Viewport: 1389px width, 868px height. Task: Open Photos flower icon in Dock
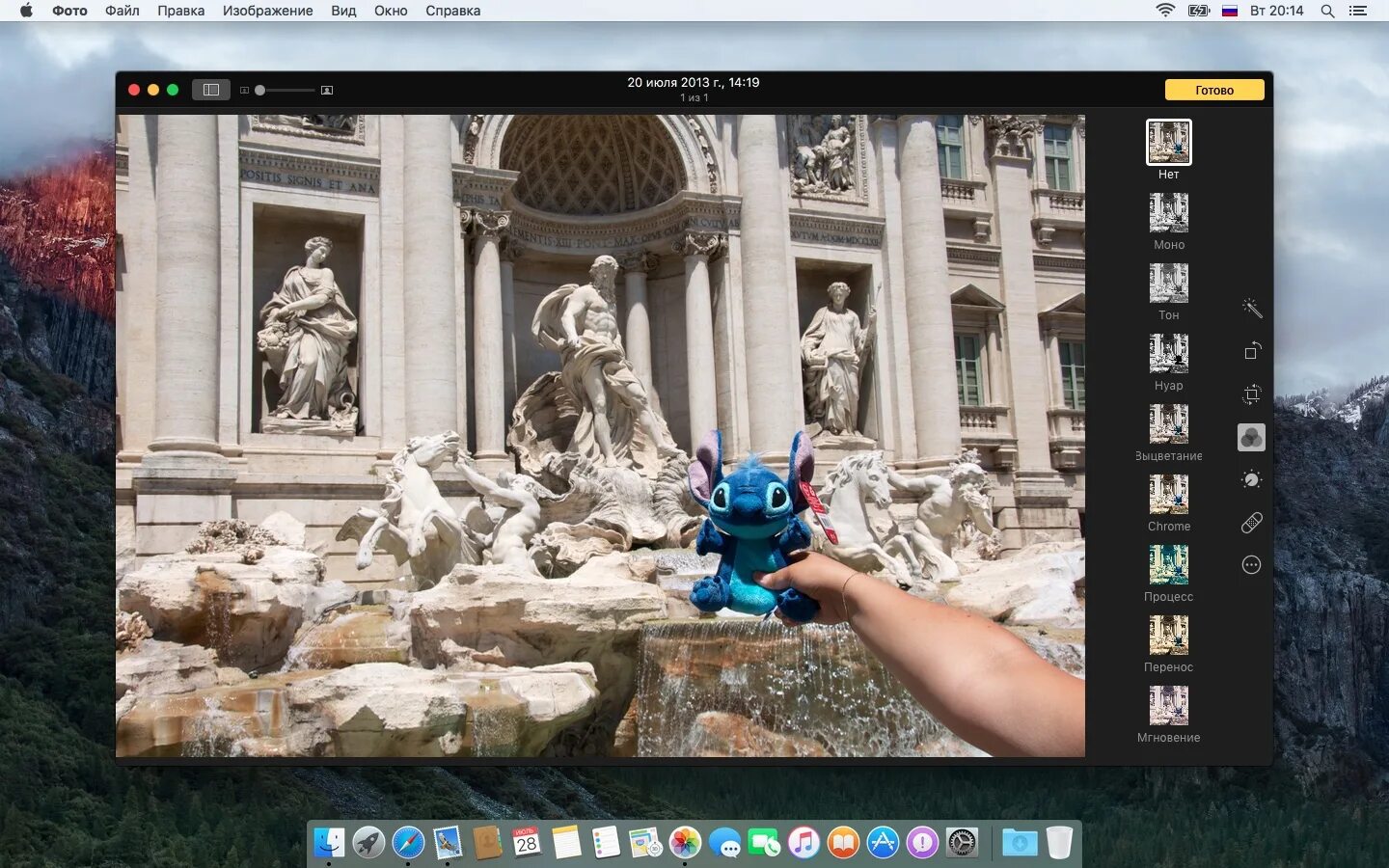[x=685, y=843]
